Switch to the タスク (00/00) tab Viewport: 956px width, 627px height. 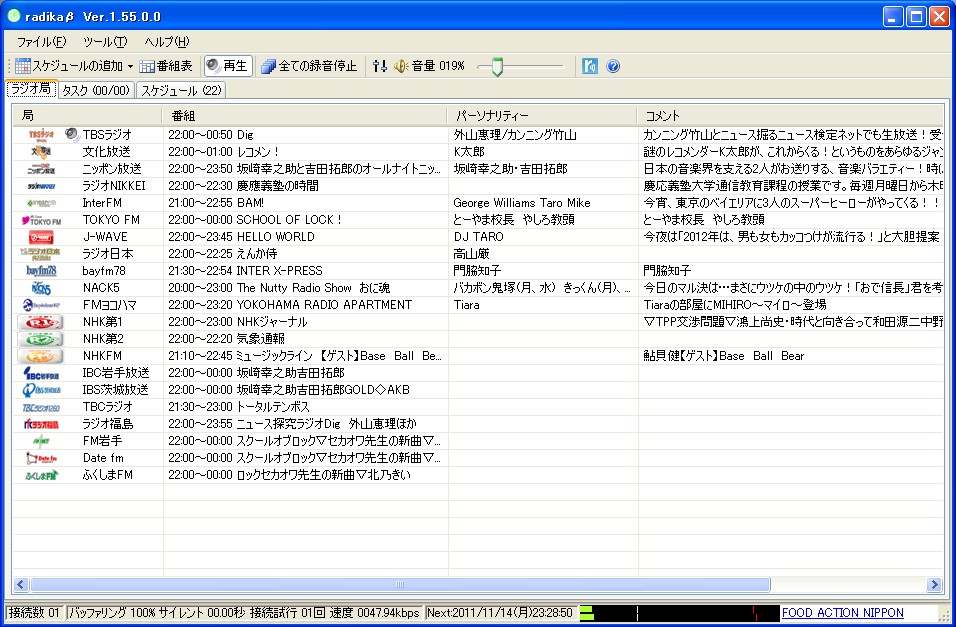tap(96, 90)
